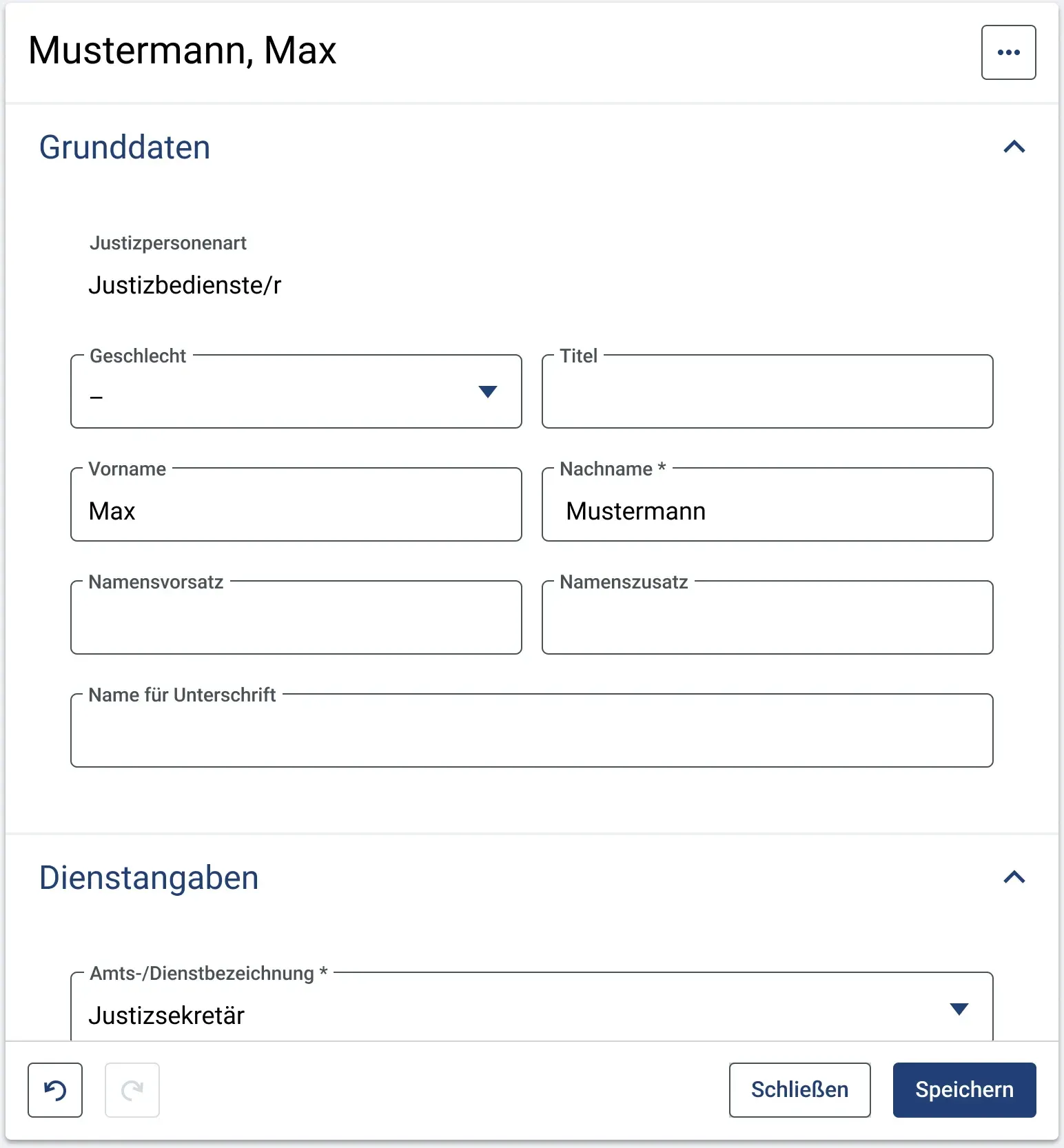Click the greyed-out redo arrow icon
This screenshot has width=1064, height=1148.
point(132,1089)
